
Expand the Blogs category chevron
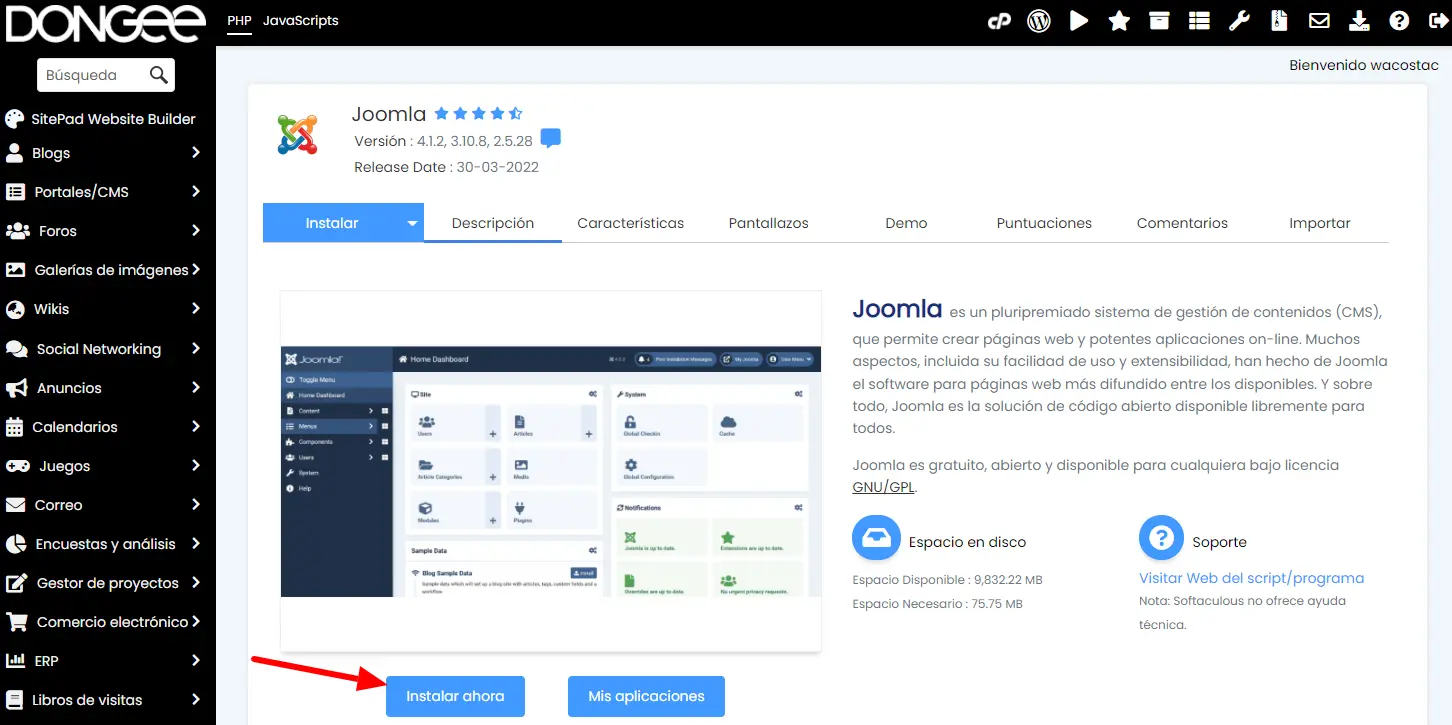click(196, 153)
